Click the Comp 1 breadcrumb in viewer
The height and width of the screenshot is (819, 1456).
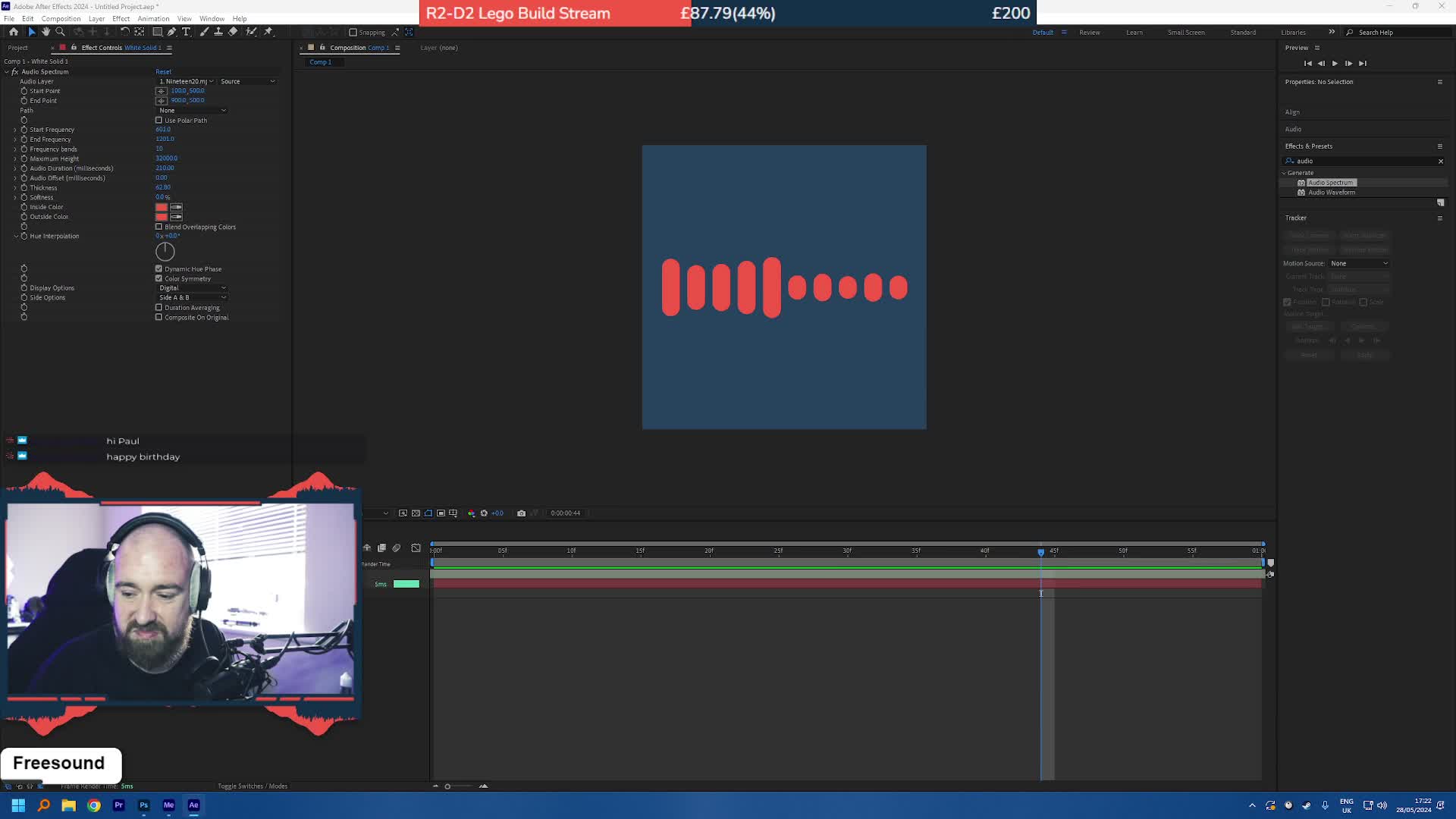320,62
